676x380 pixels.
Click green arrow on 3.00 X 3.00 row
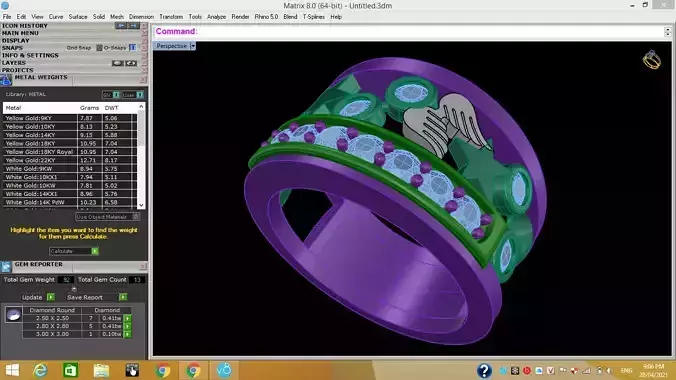click(128, 334)
